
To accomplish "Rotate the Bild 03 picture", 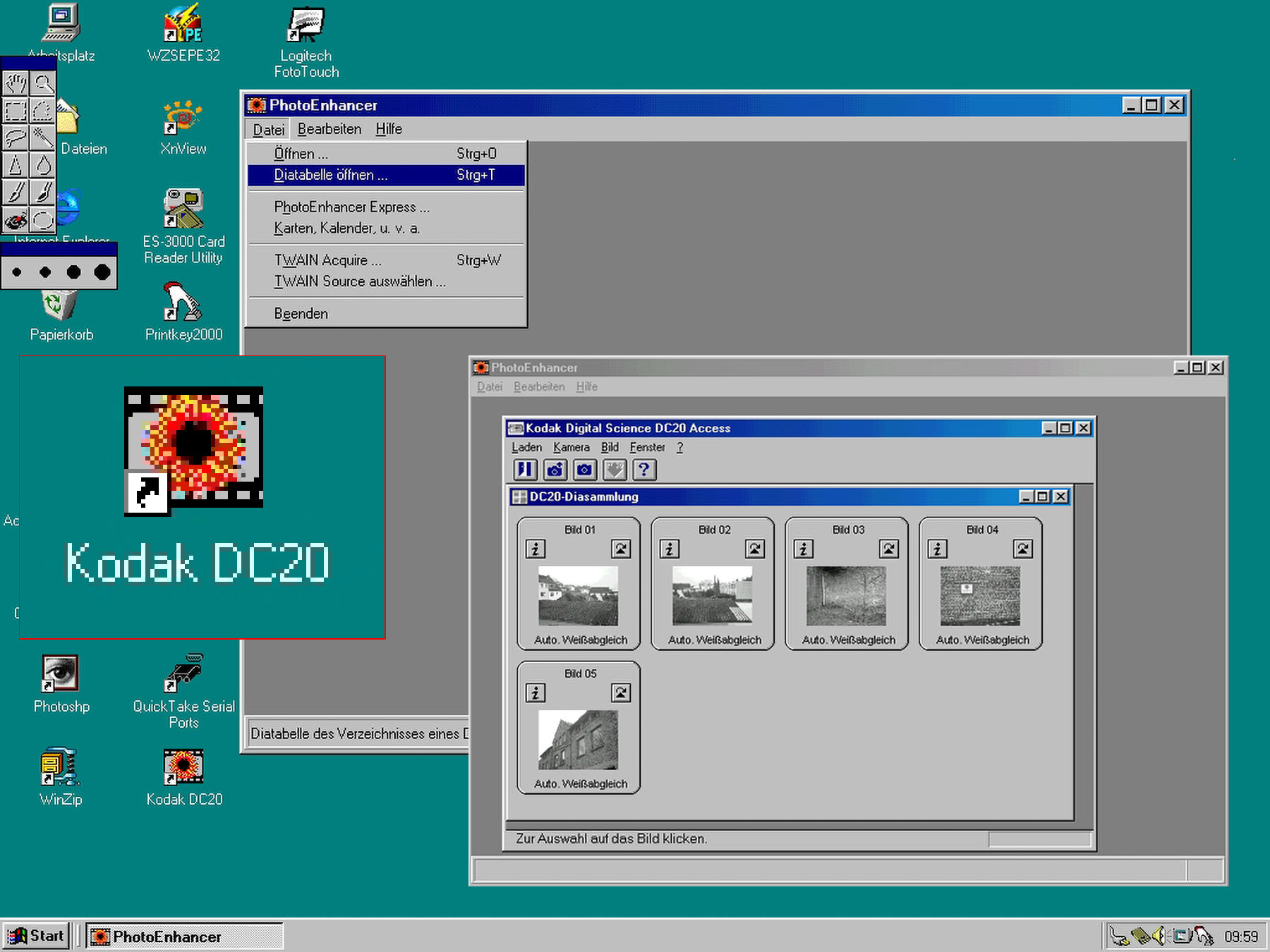I will point(889,549).
